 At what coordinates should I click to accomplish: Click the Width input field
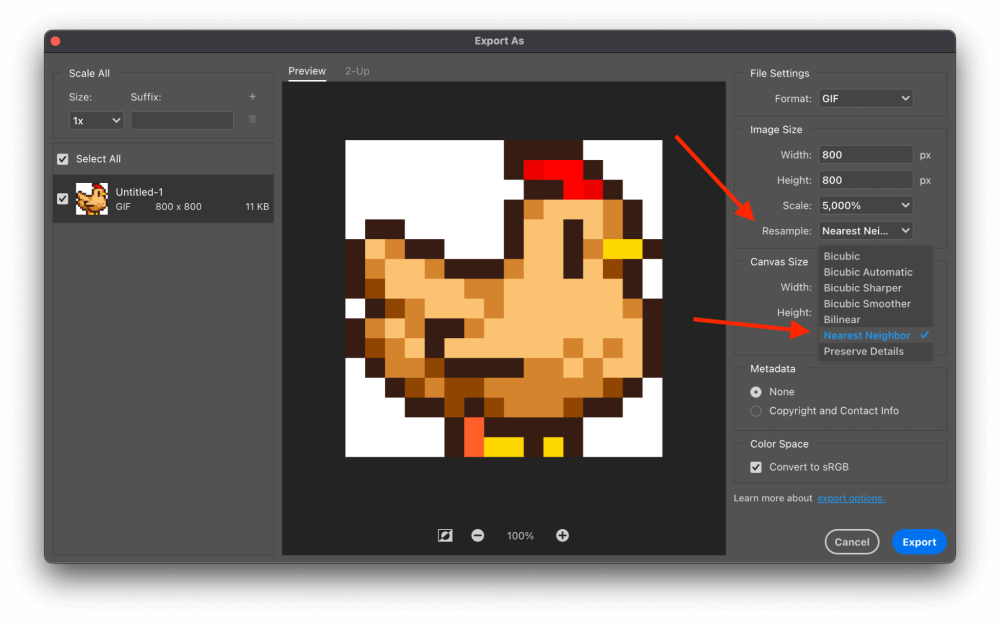865,154
